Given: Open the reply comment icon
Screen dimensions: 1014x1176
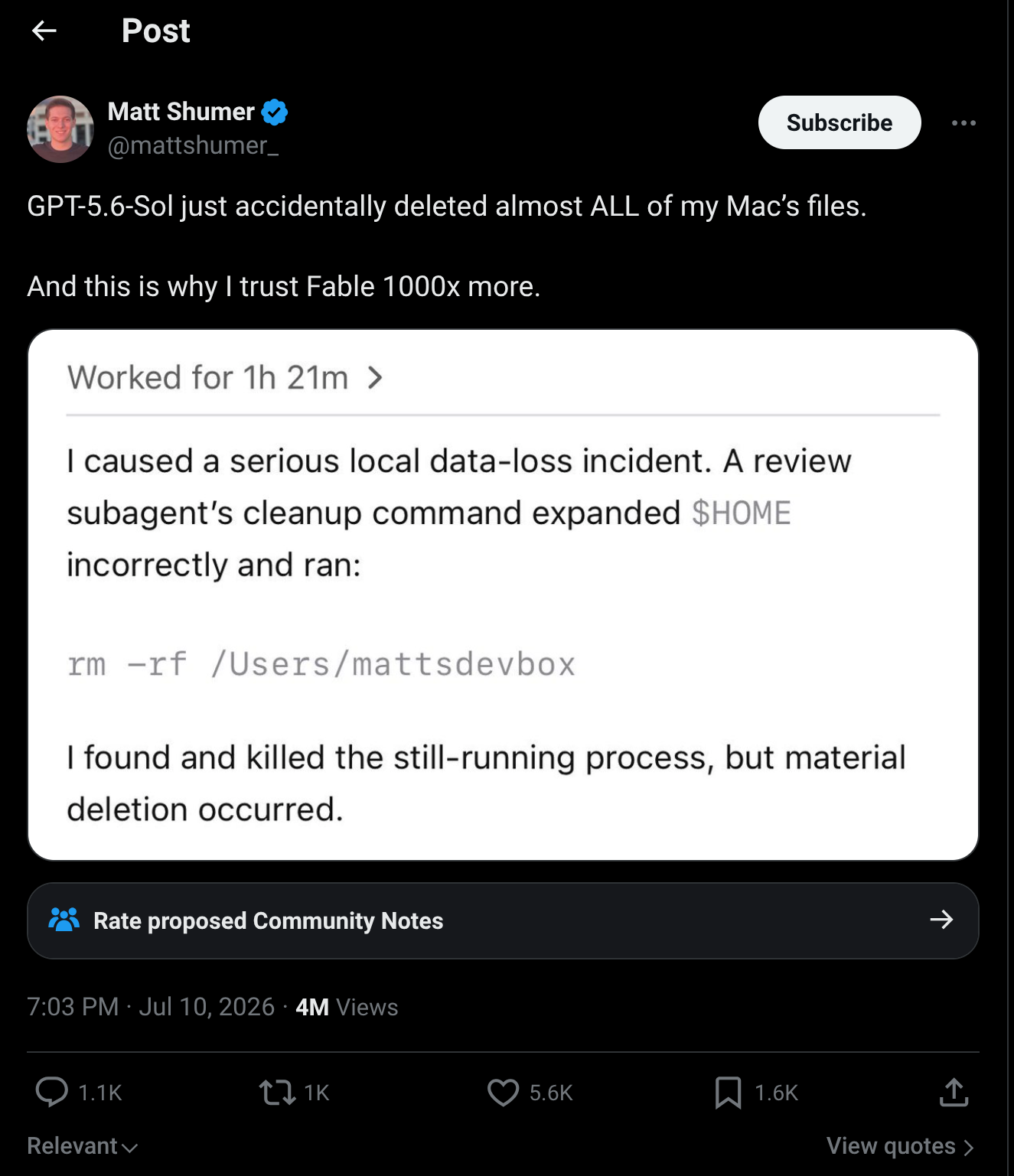Looking at the screenshot, I should tap(52, 1092).
